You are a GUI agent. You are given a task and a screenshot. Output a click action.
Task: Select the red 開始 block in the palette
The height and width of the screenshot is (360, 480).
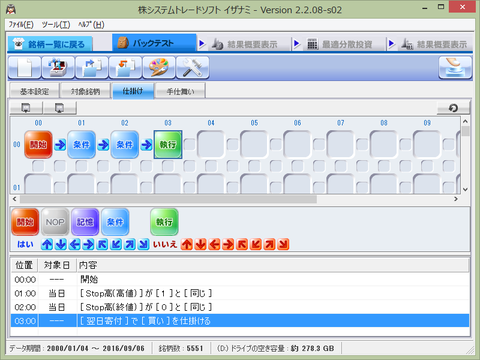[x=25, y=222]
